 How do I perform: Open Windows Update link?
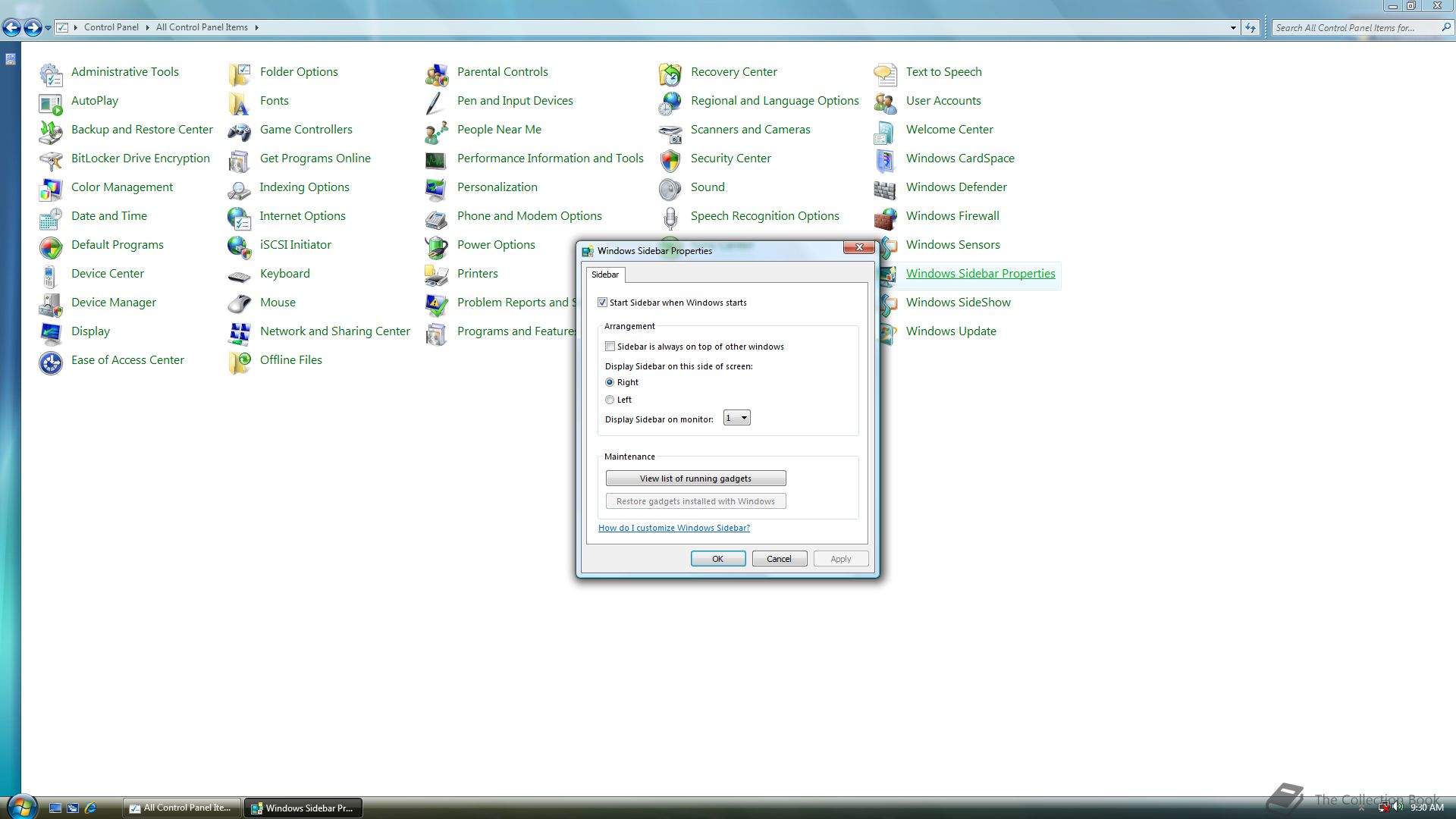951,331
